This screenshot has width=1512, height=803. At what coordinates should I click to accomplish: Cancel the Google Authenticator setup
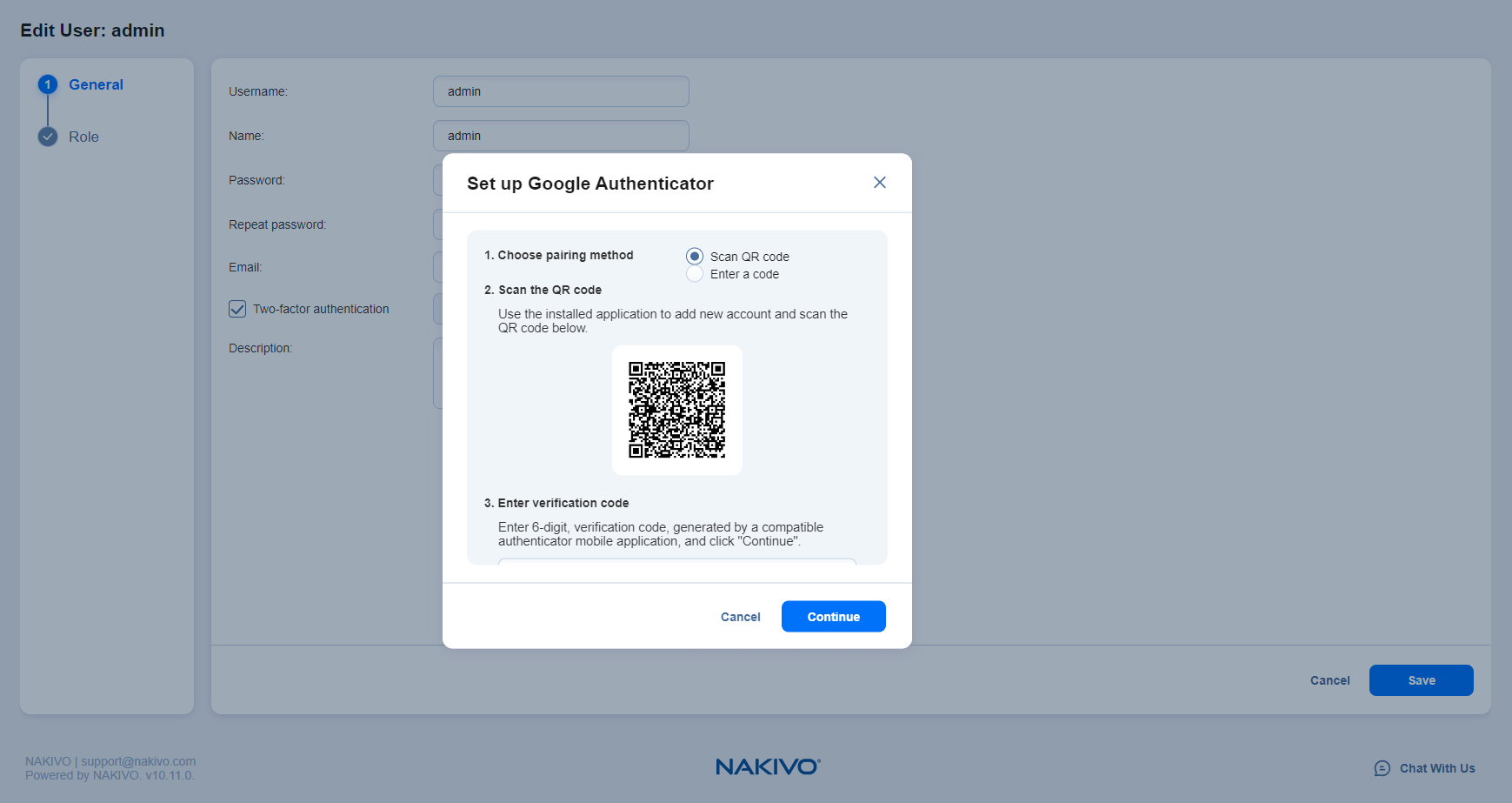pos(740,617)
